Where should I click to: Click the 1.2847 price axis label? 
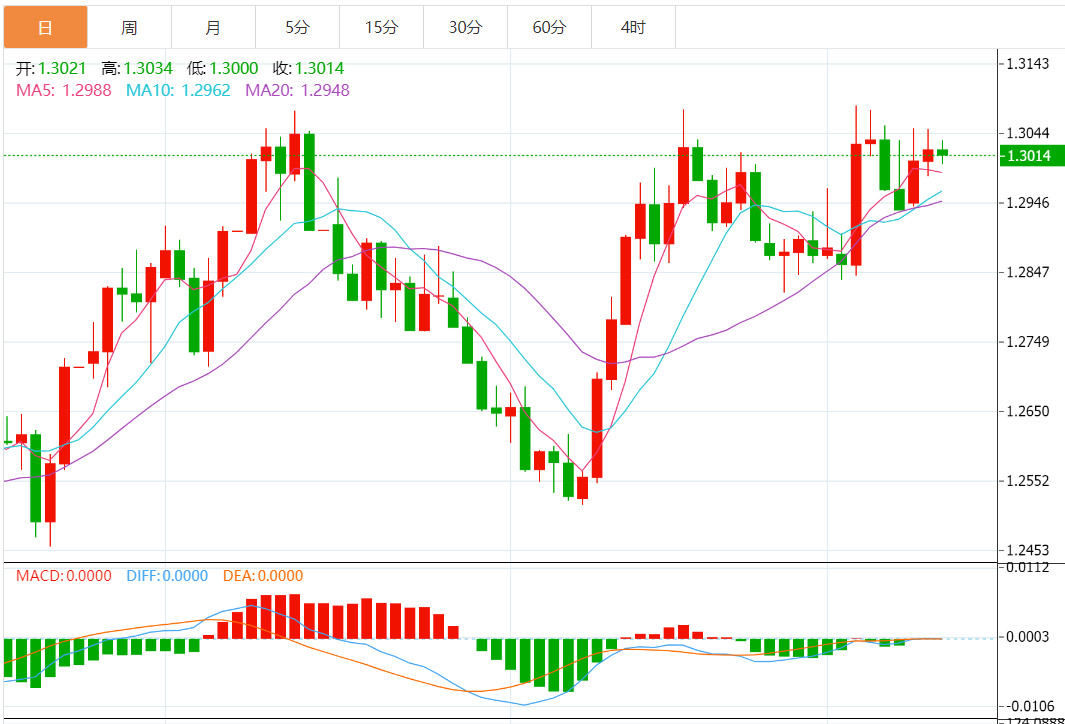coord(1027,272)
